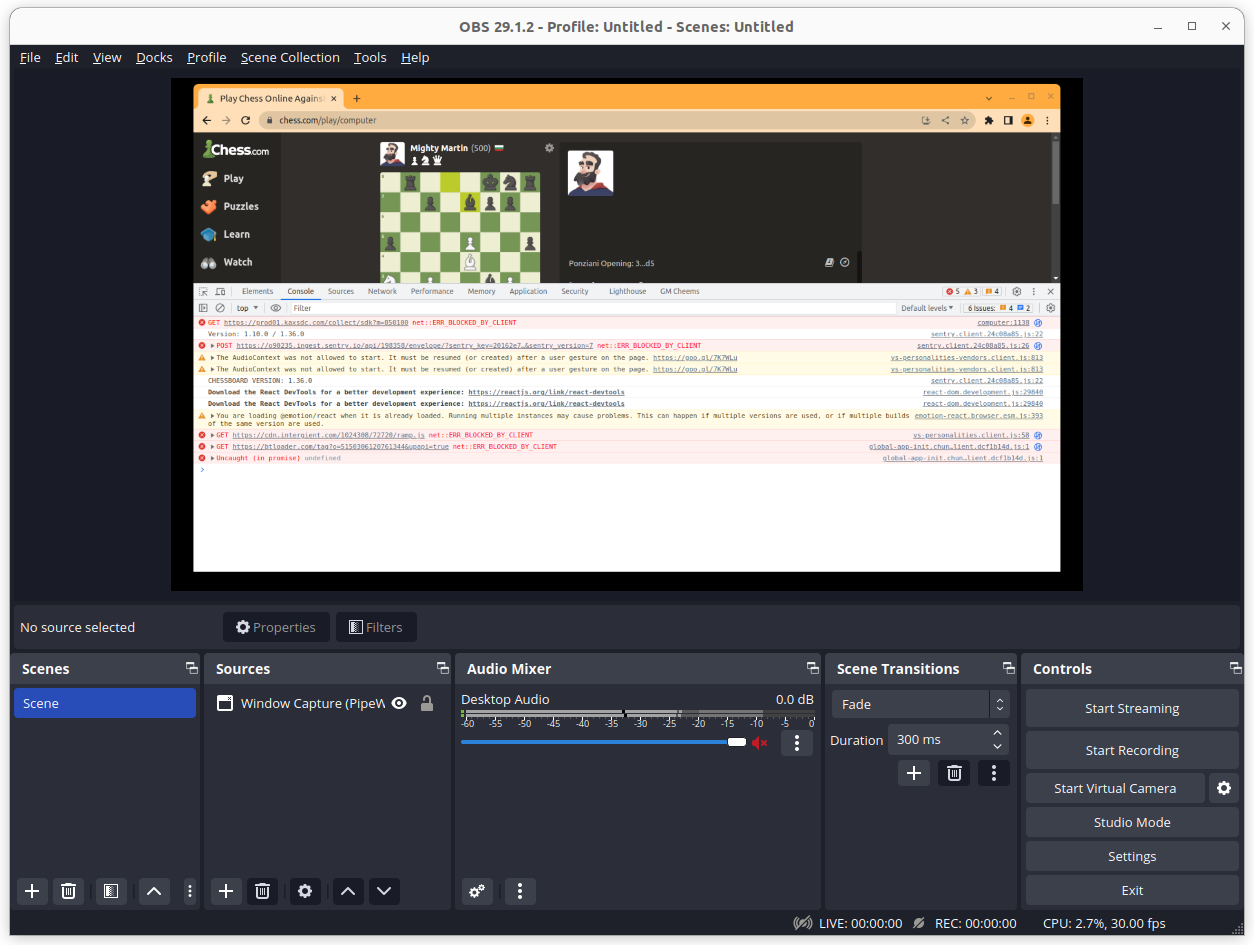Click the recording status icon in status bar

click(918, 923)
